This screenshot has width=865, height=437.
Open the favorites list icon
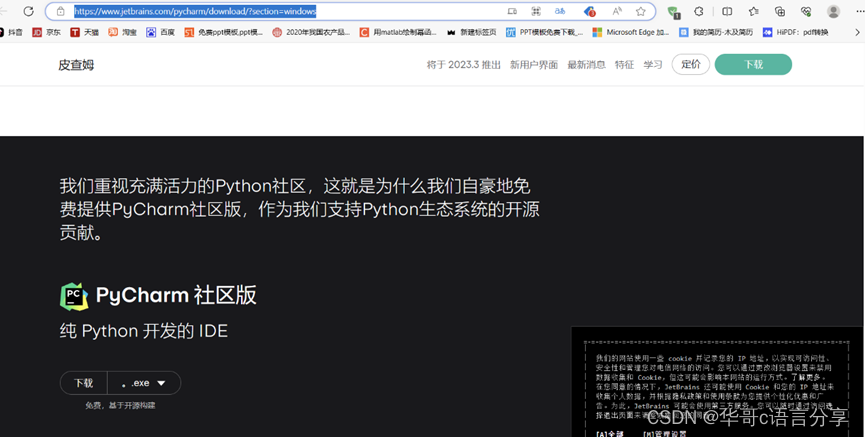point(754,11)
